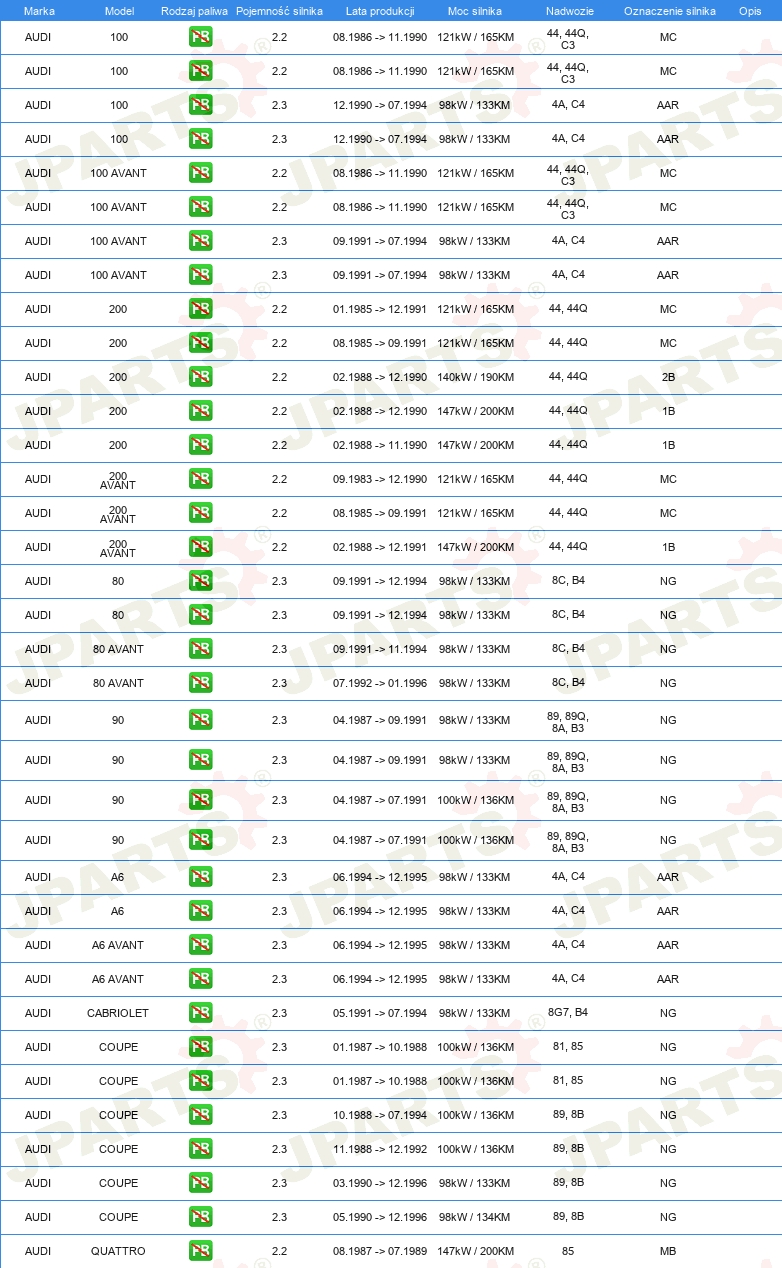The image size is (782, 1268).
Task: Select the '98kW / 134KM' power cell
Action: [475, 1217]
